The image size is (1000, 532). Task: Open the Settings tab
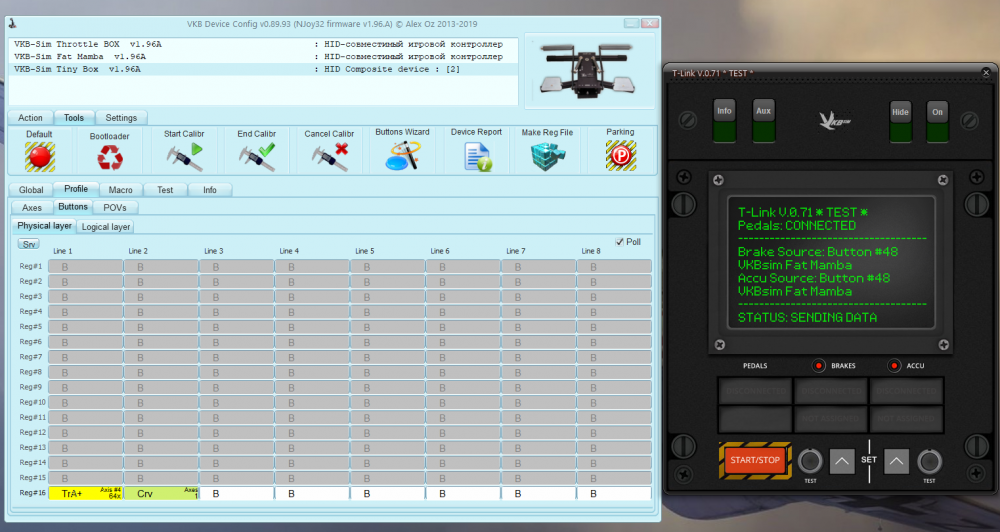pyautogui.click(x=121, y=118)
